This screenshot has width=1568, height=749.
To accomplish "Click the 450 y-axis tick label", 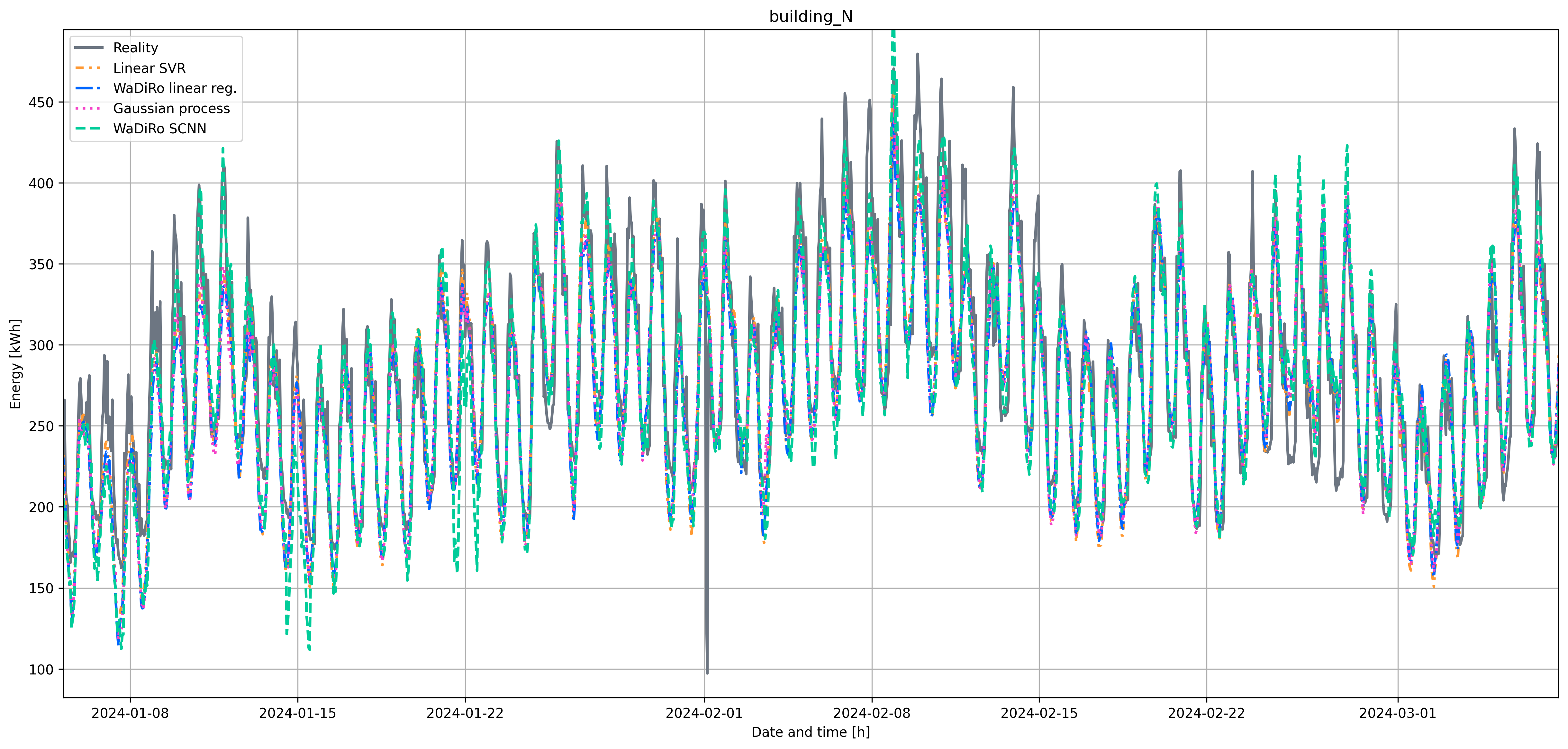I will click(x=41, y=102).
